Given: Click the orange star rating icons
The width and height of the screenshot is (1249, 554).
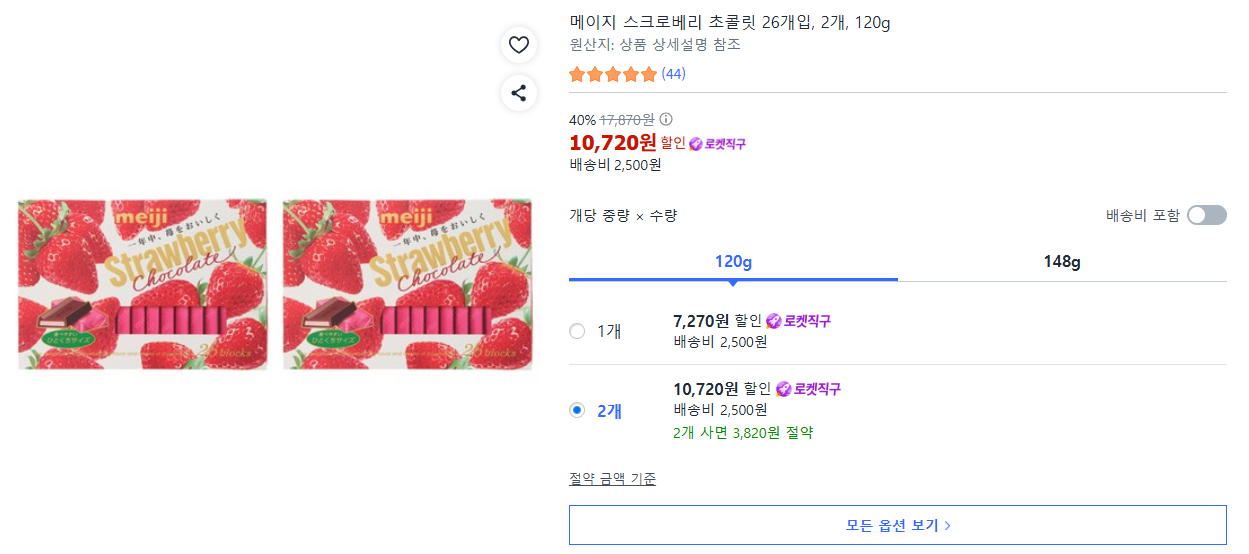Looking at the screenshot, I should (613, 74).
